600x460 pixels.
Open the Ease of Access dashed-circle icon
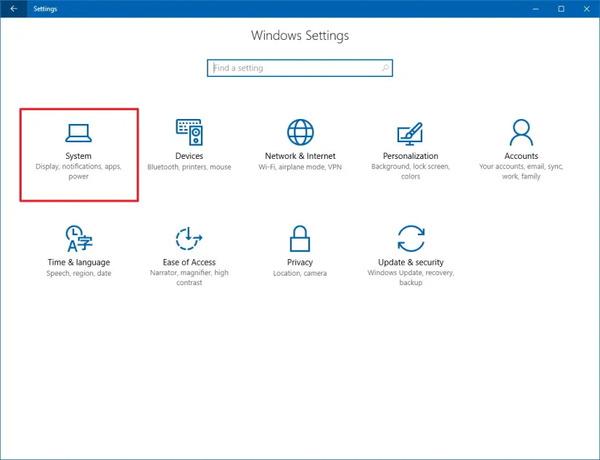pos(189,238)
